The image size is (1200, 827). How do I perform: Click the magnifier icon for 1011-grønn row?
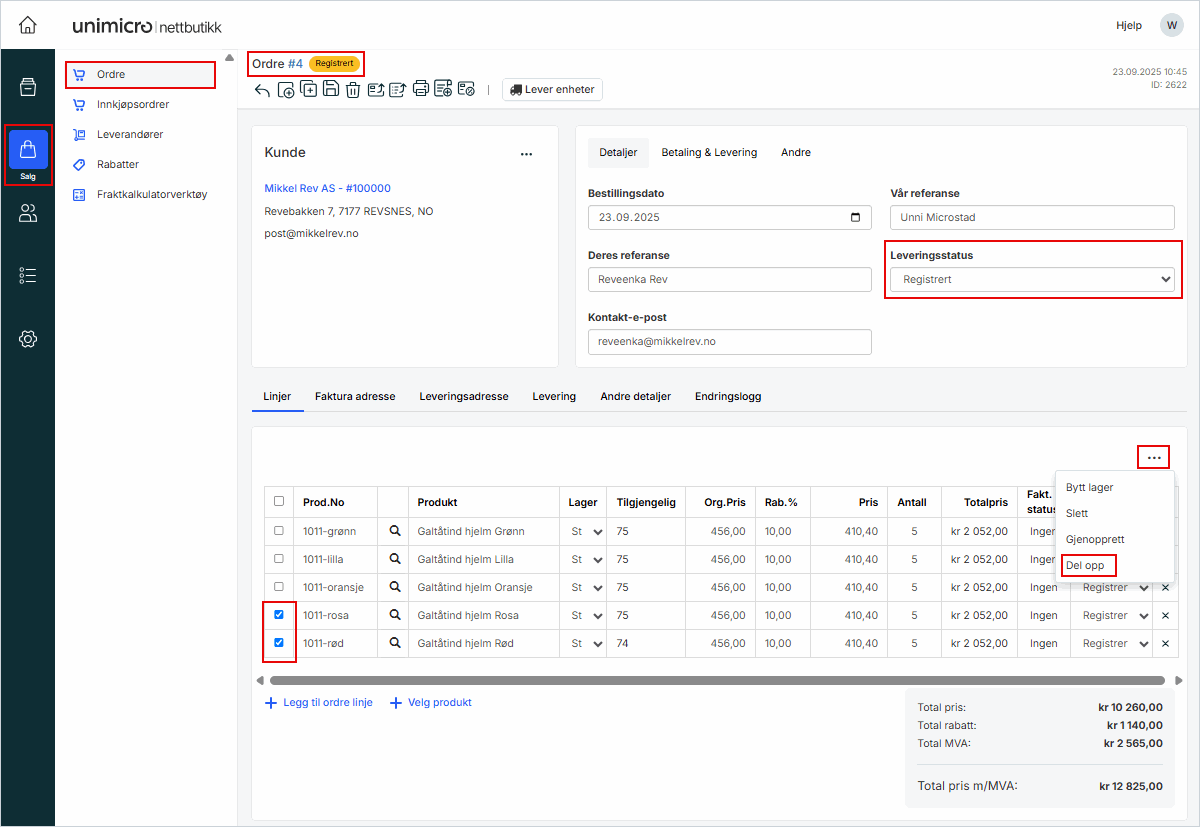pyautogui.click(x=394, y=531)
